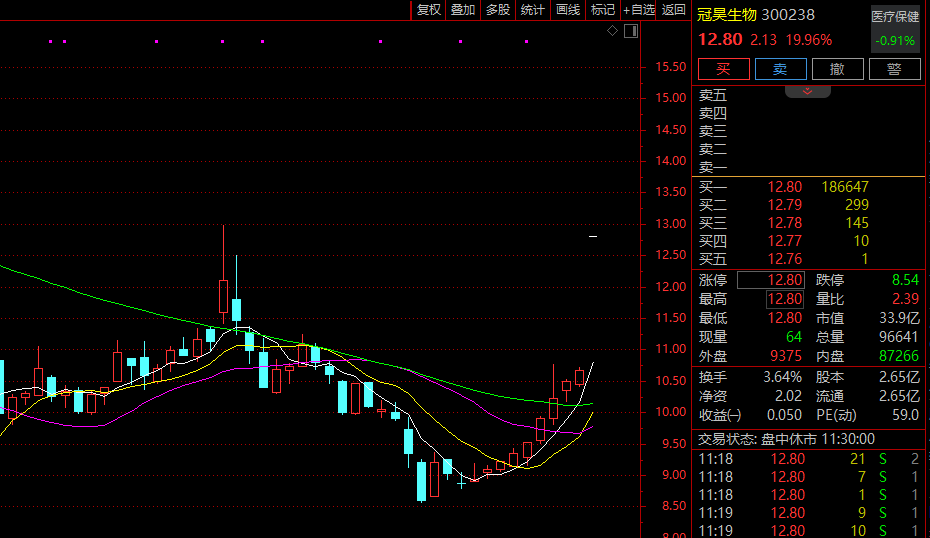Select the 买一 bid price 12.80
The height and width of the screenshot is (538, 930).
(784, 187)
